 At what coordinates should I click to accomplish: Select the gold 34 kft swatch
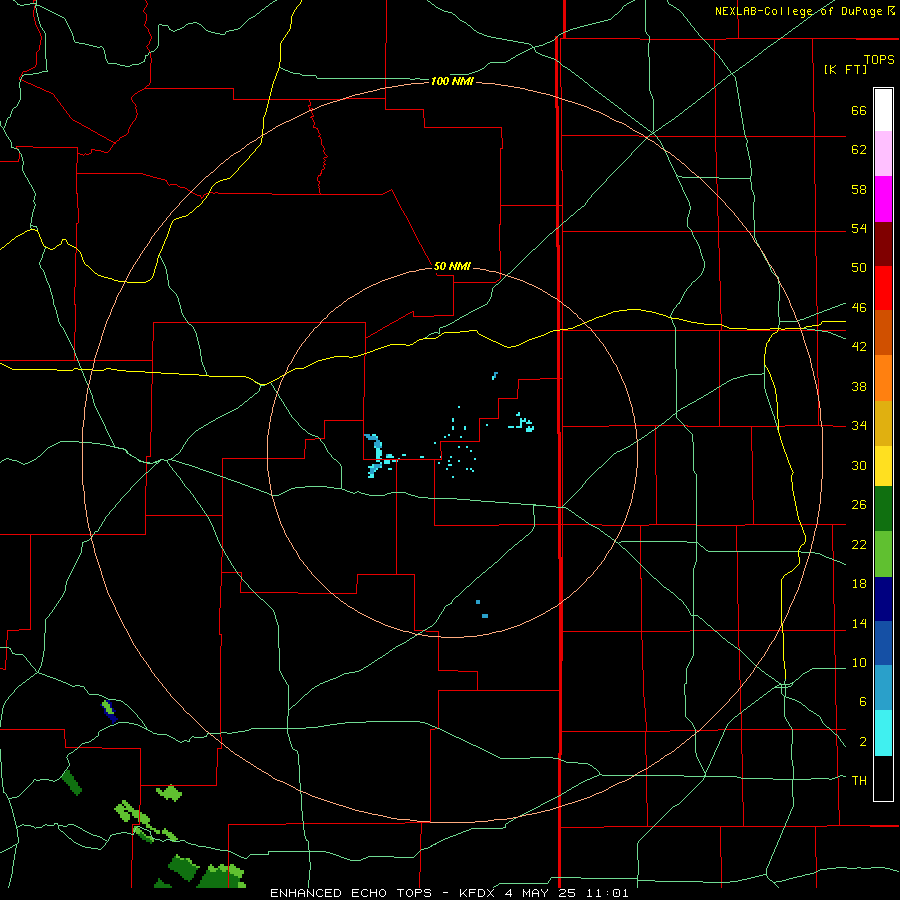tap(883, 423)
